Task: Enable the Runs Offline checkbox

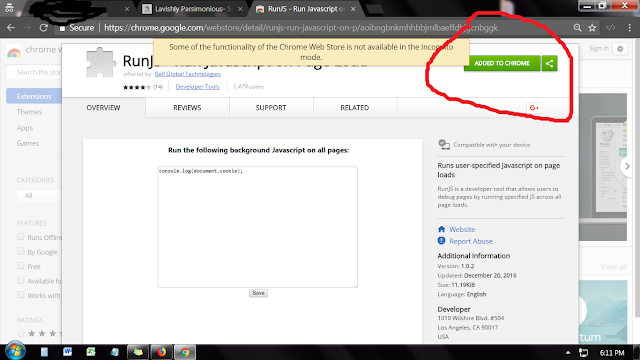Action: click(x=21, y=237)
